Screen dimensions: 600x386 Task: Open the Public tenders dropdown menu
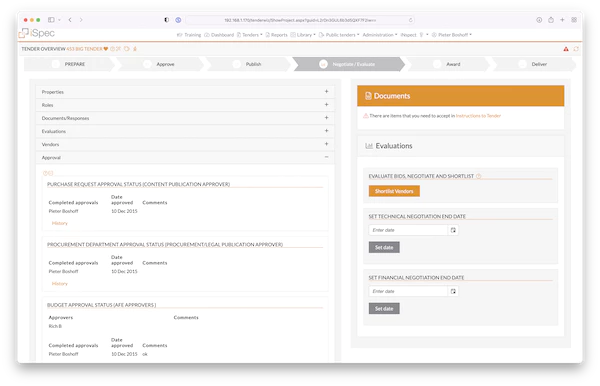pos(339,35)
